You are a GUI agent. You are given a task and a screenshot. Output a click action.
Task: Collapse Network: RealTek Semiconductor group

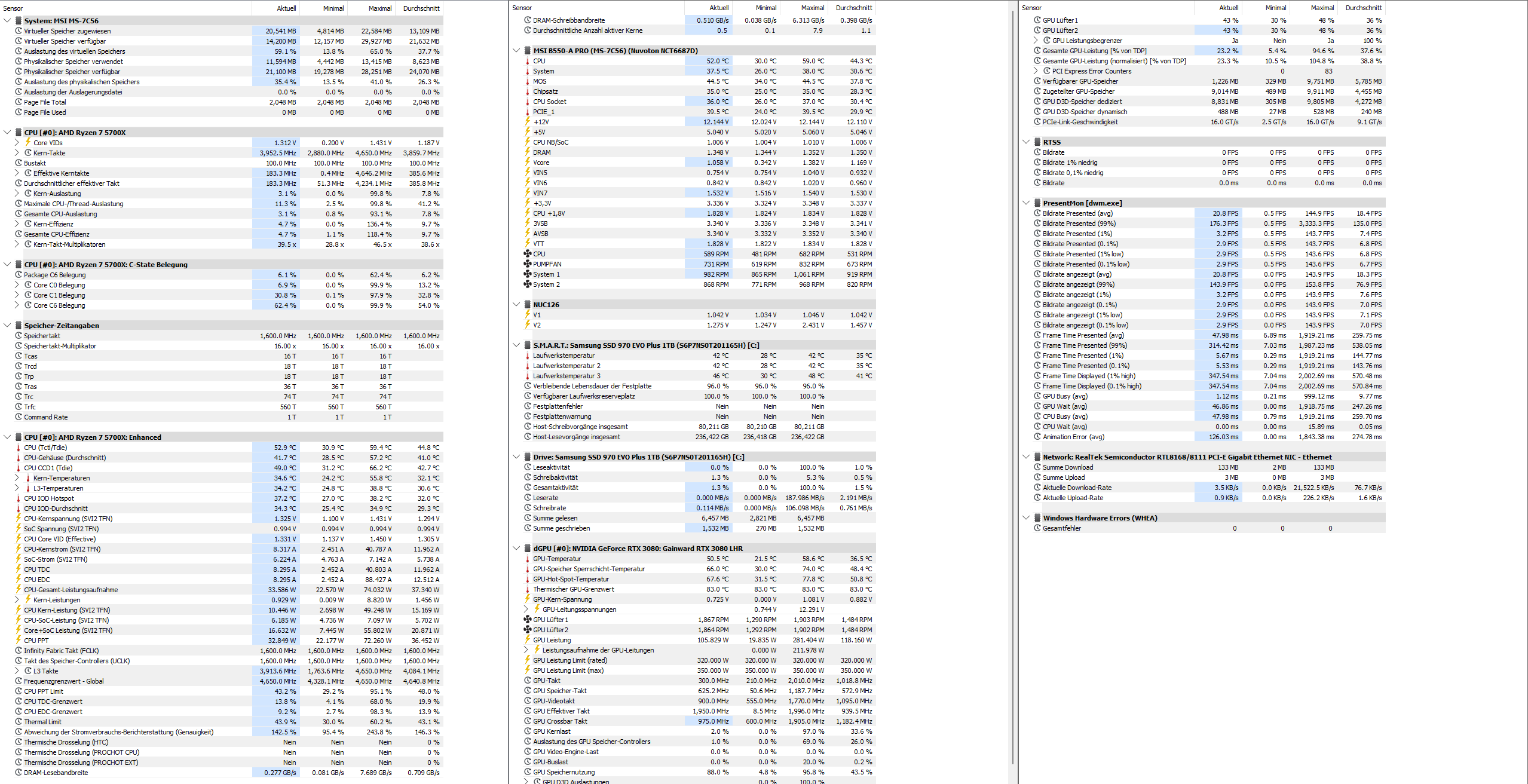(1026, 457)
